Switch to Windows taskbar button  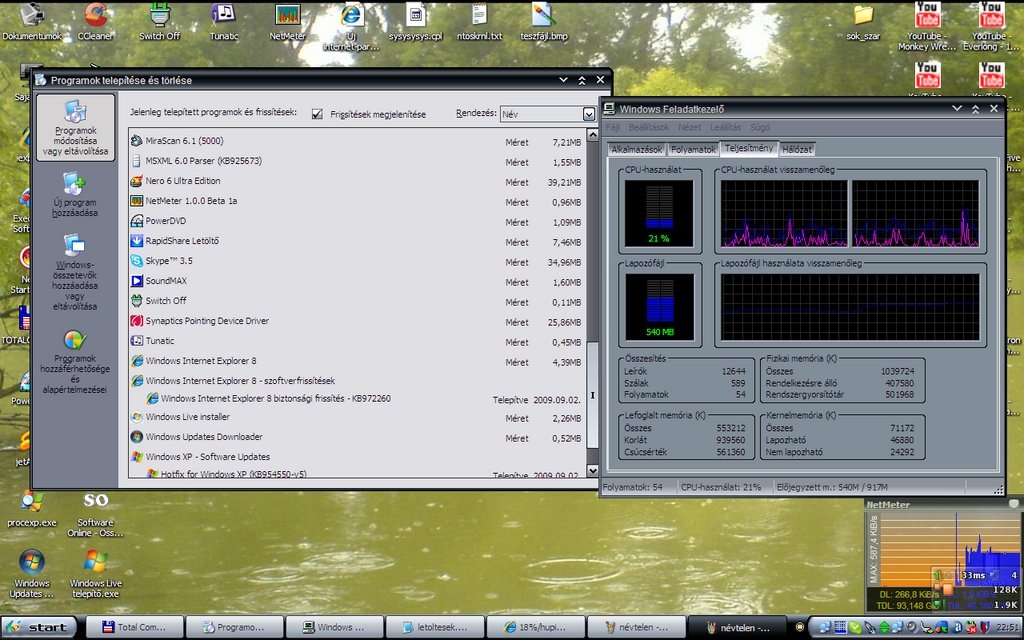coord(334,628)
